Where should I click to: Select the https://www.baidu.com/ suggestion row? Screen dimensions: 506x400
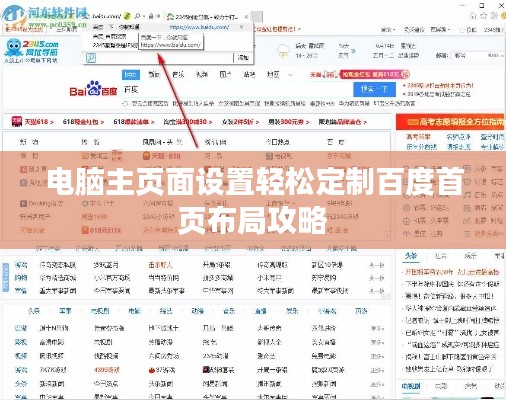[168, 27]
